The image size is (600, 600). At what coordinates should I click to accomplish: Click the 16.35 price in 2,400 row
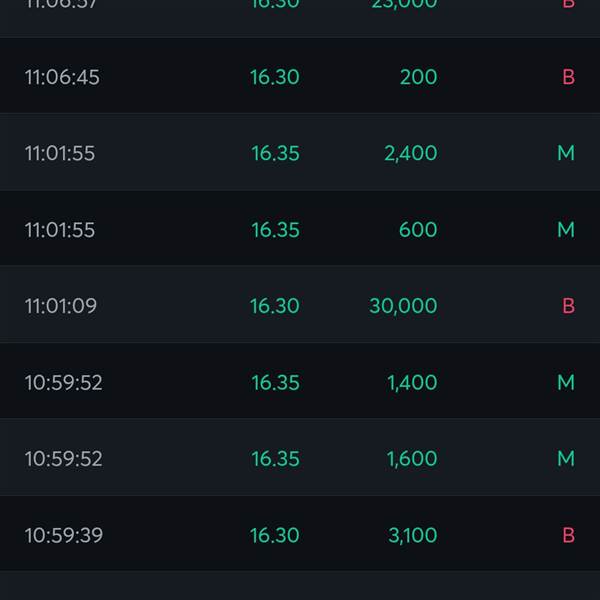click(275, 153)
